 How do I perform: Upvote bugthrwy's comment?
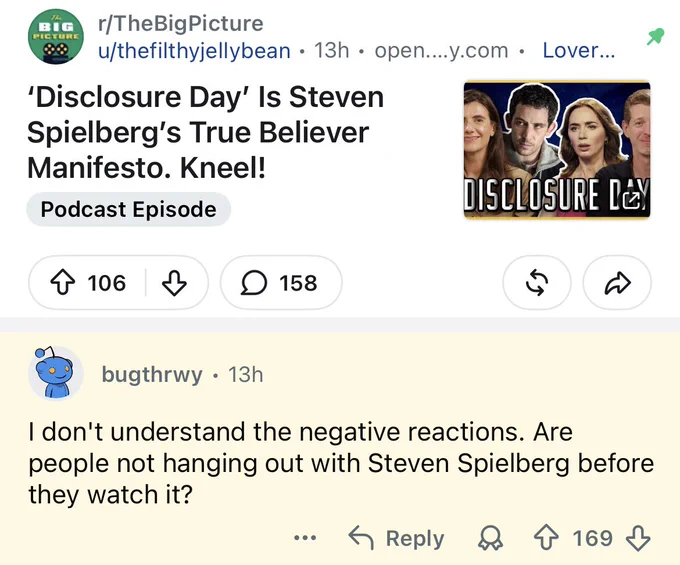point(546,538)
